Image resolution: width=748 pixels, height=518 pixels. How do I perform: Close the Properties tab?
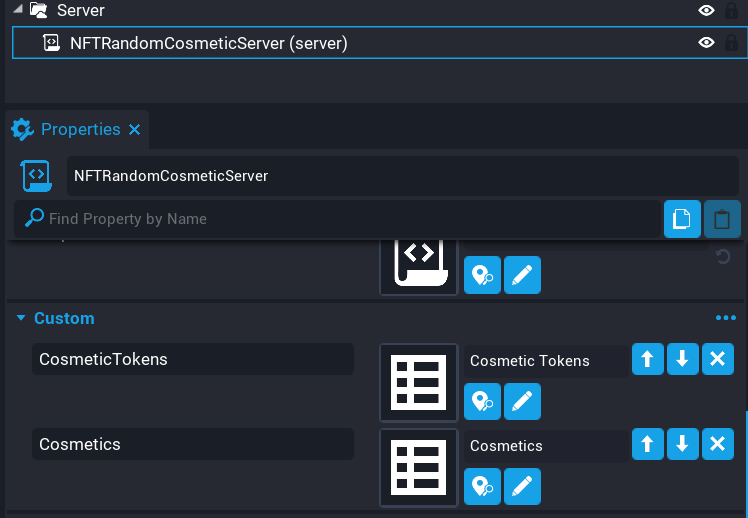pyautogui.click(x=135, y=130)
